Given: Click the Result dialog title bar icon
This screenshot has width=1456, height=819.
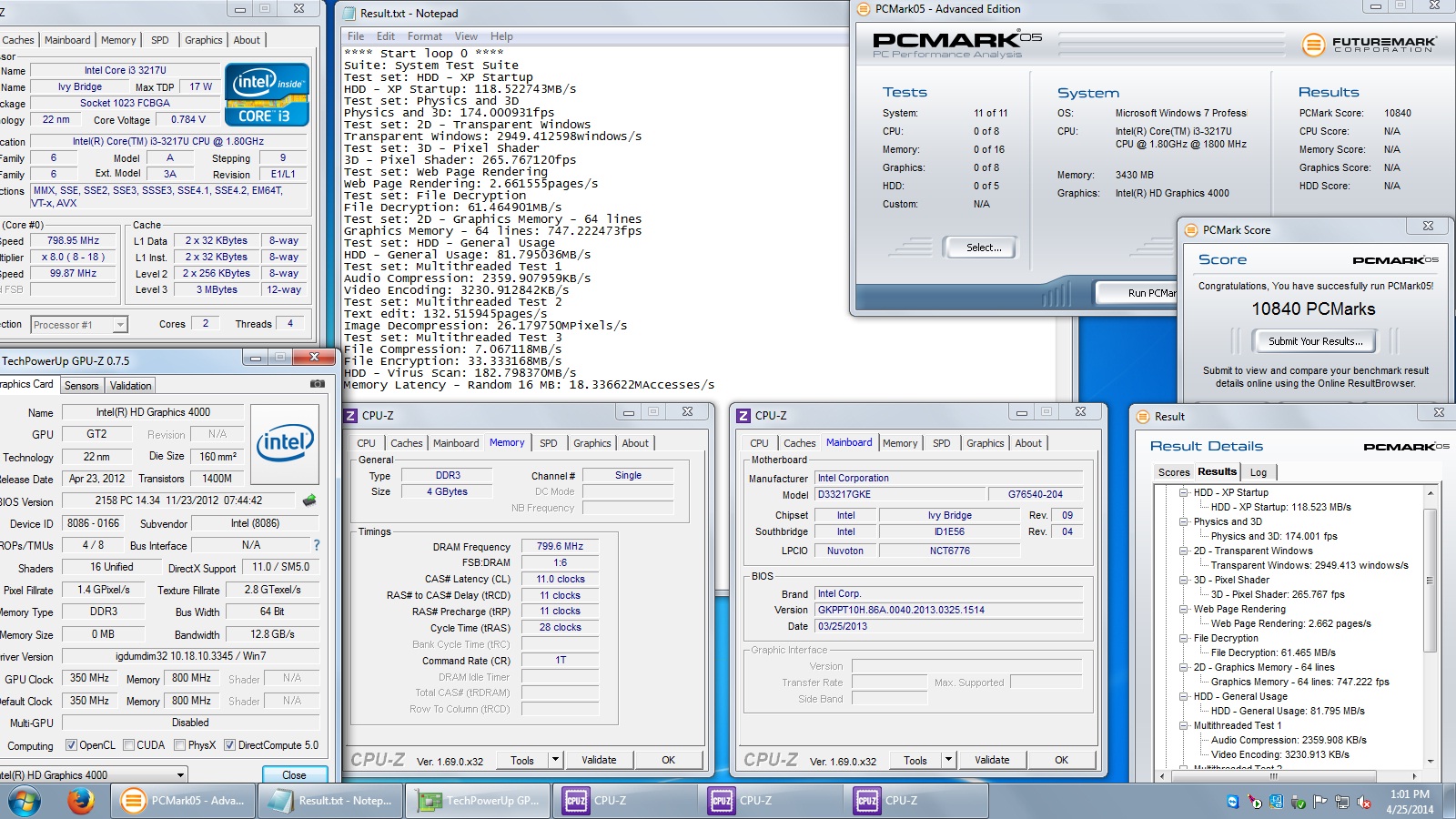Looking at the screenshot, I should tap(1143, 417).
